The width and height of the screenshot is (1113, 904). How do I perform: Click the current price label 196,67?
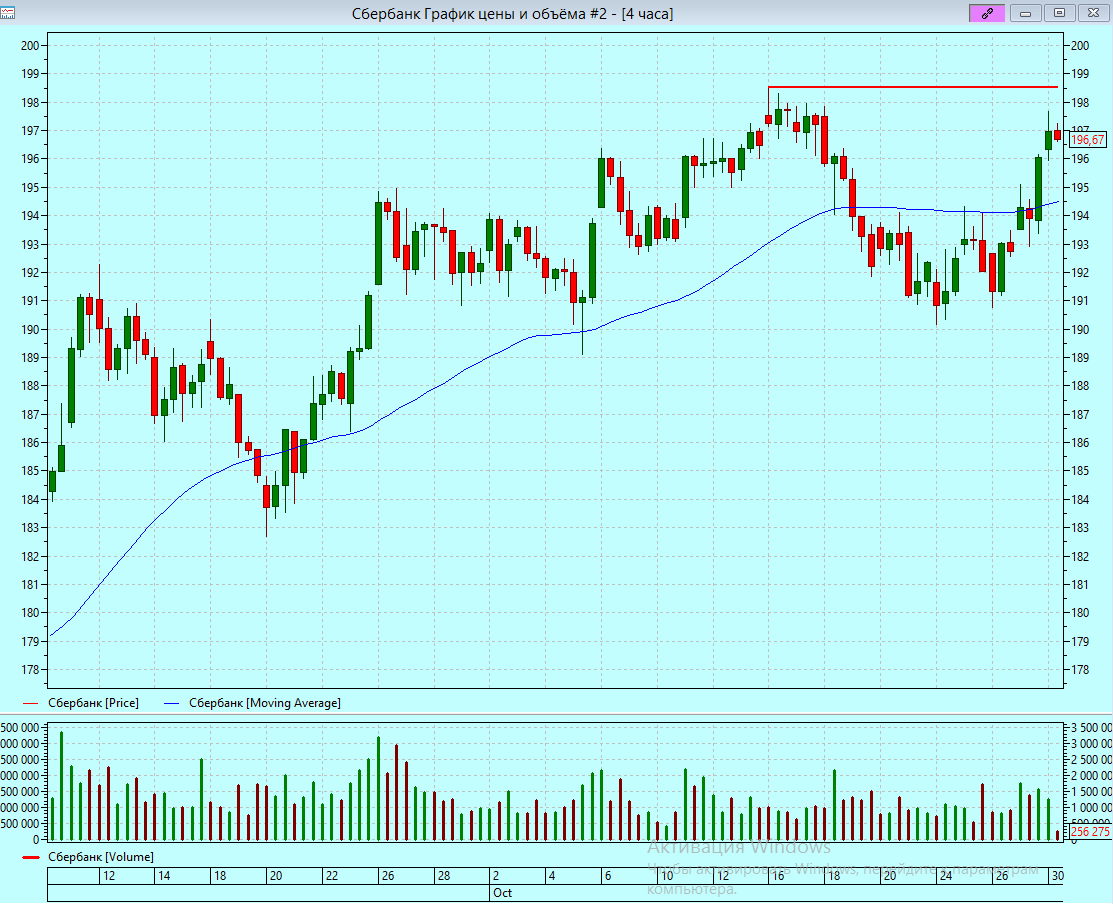[1088, 140]
